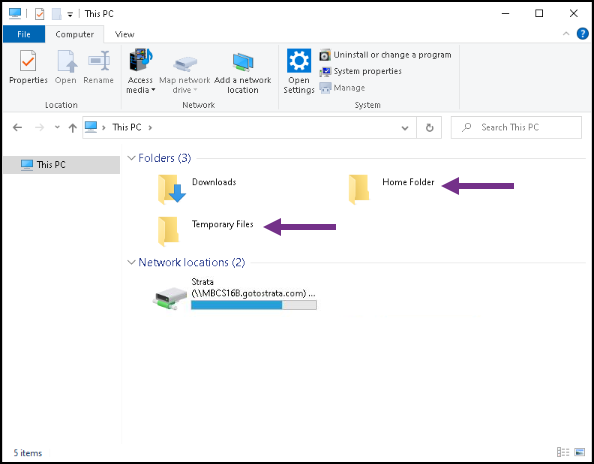The width and height of the screenshot is (594, 464).
Task: Collapse the Folders (3) group
Action: tap(131, 158)
